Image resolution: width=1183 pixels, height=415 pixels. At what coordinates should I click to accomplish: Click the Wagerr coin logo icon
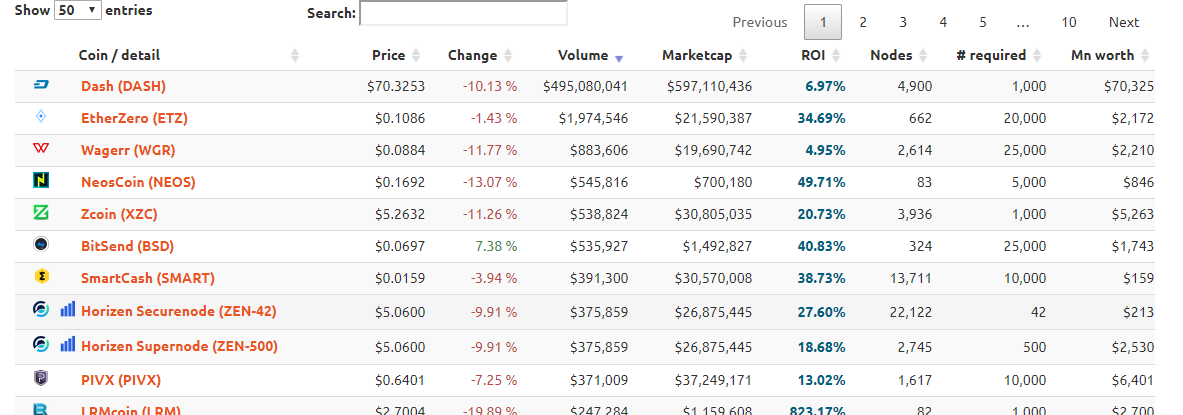[x=41, y=149]
